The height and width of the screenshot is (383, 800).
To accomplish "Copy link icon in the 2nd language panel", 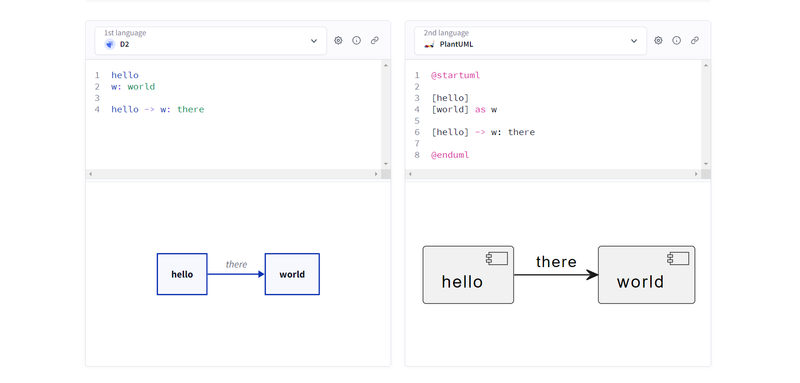I will pos(695,40).
